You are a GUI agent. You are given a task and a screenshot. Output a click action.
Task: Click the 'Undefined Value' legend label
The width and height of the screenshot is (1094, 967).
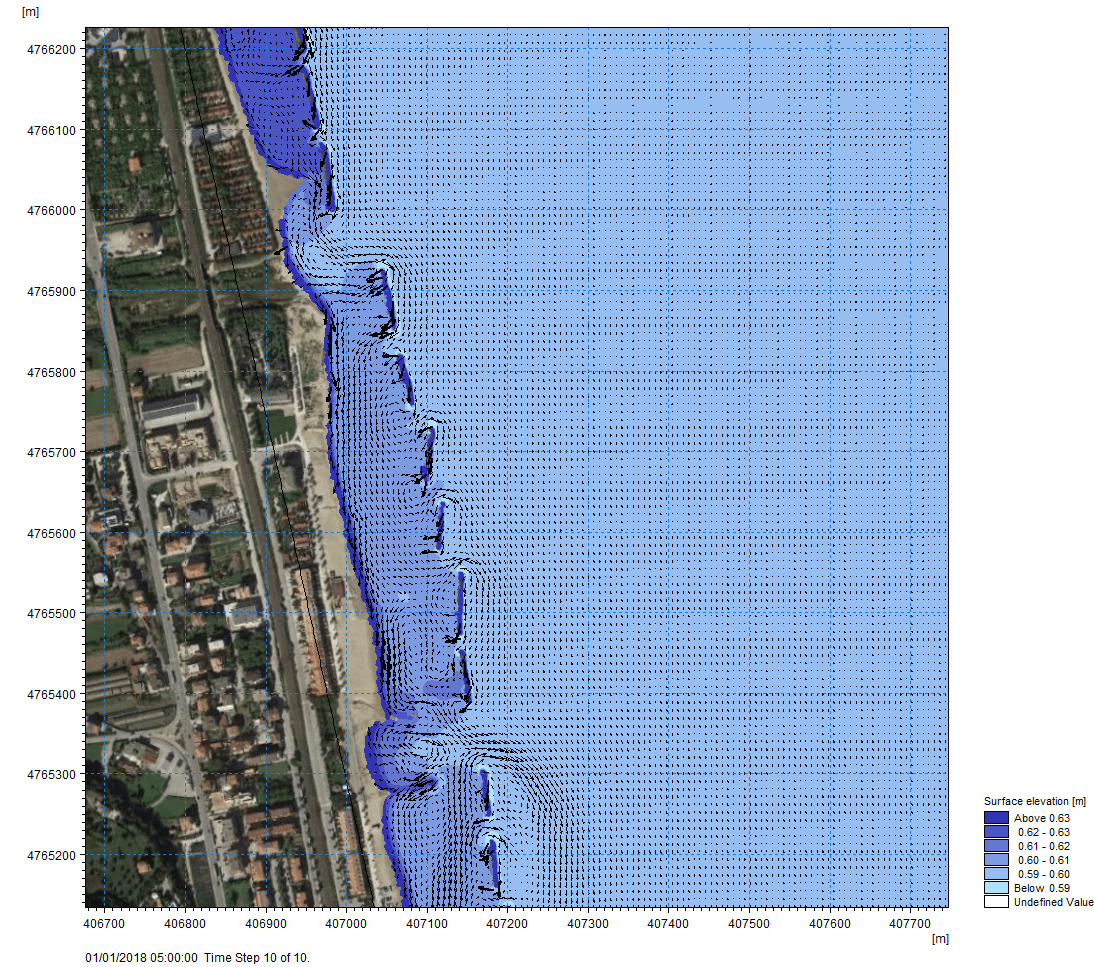tap(1054, 902)
